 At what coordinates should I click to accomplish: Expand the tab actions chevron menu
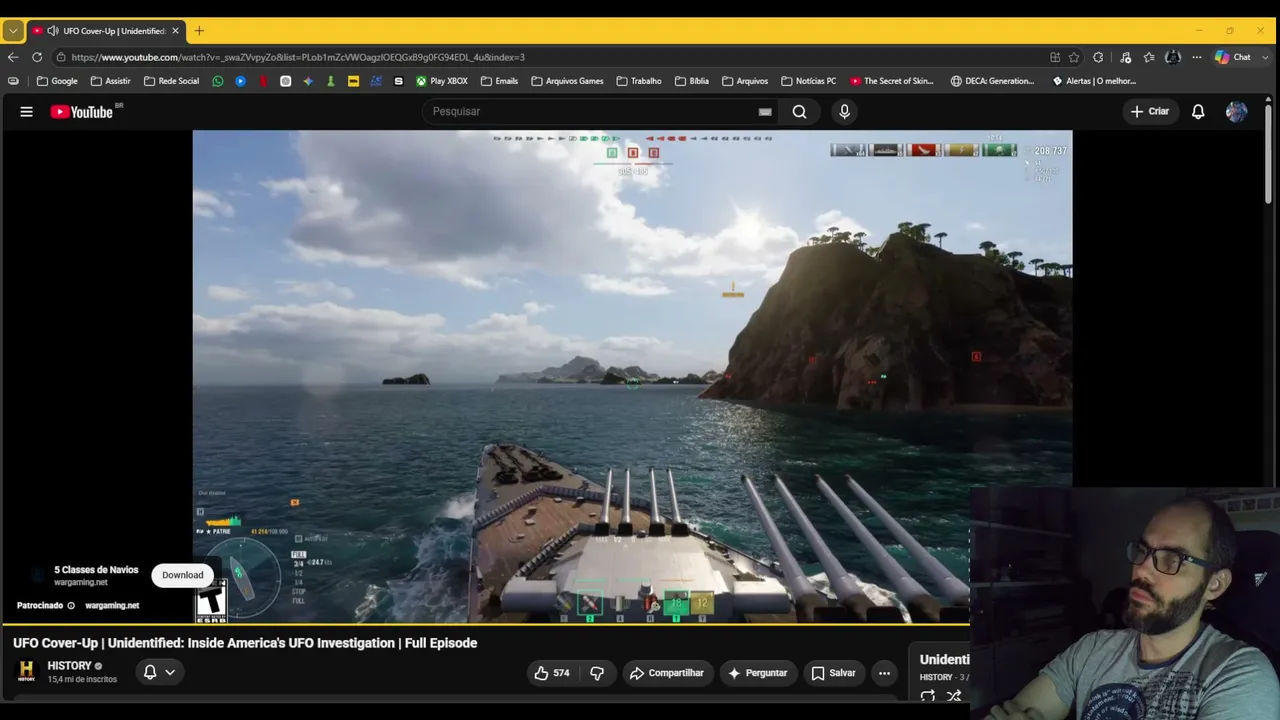click(13, 31)
